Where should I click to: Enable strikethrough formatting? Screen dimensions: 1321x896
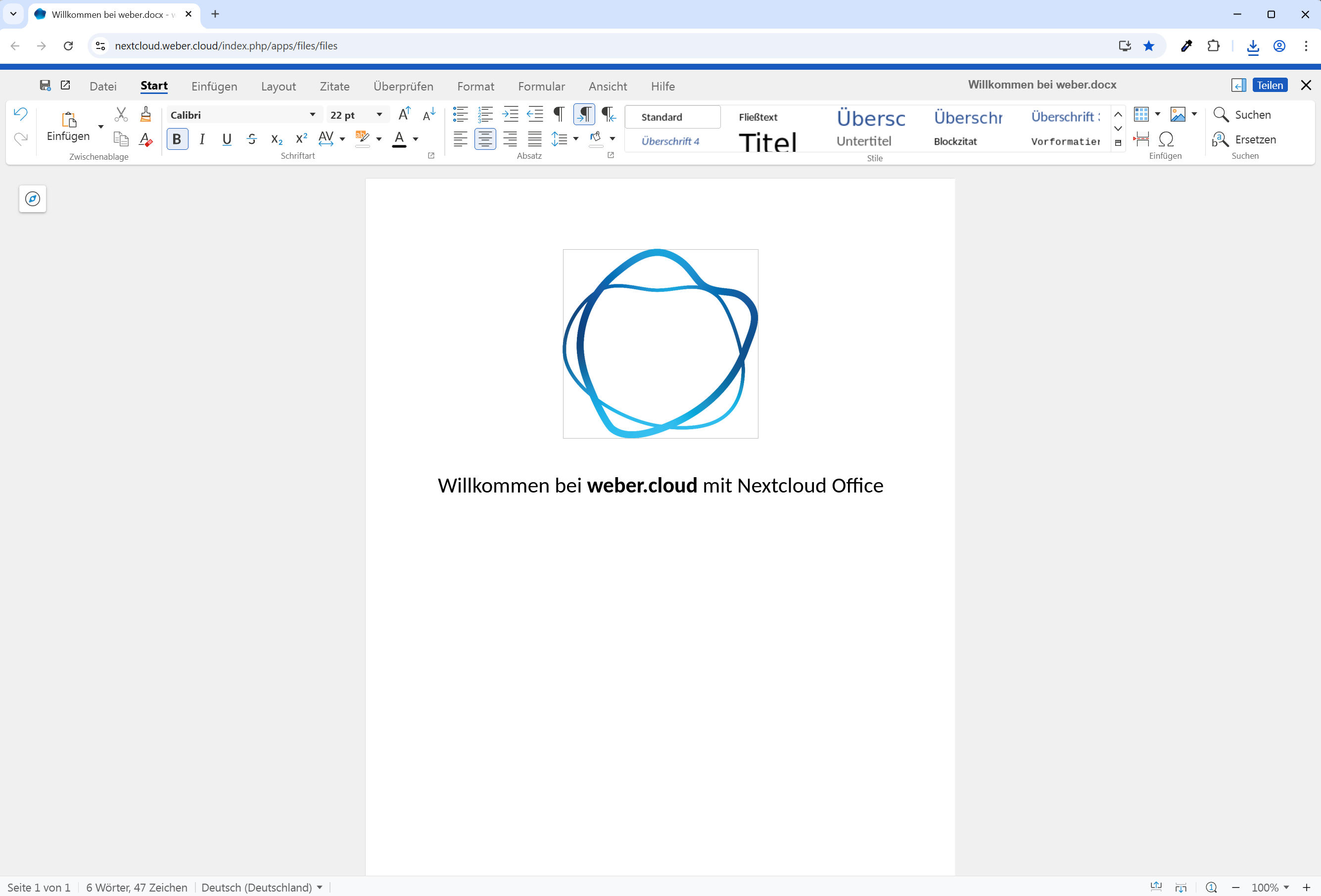coord(252,138)
